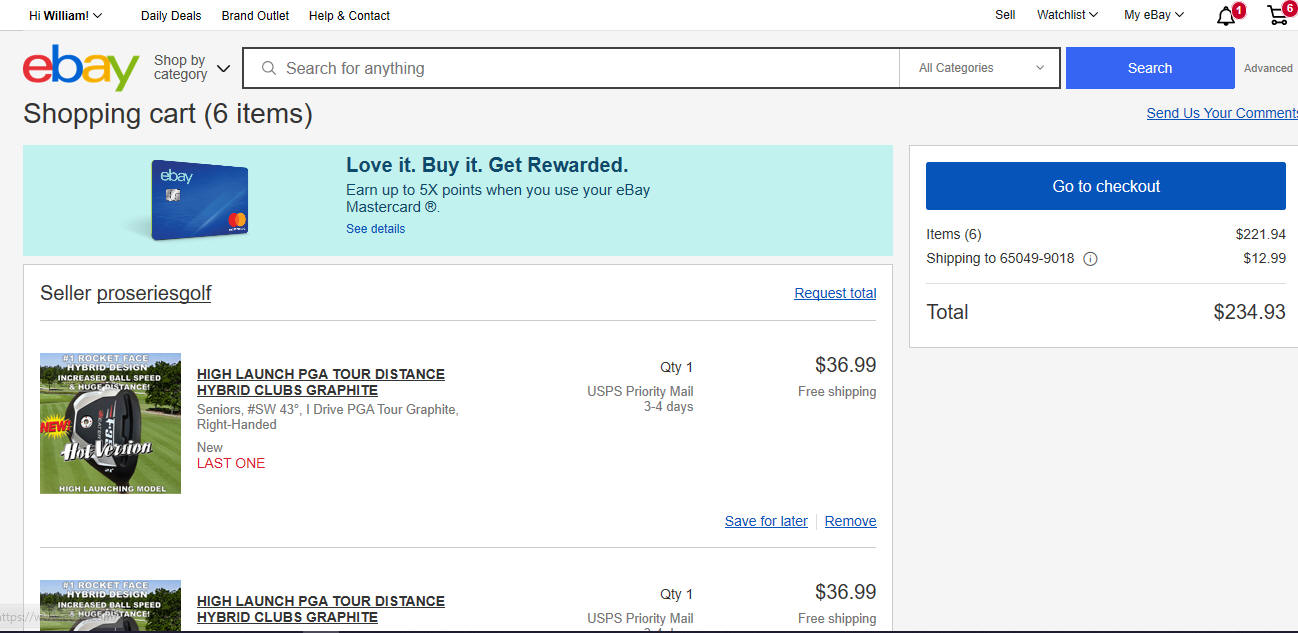Click the blue Search button
1298x633 pixels.
pos(1150,68)
